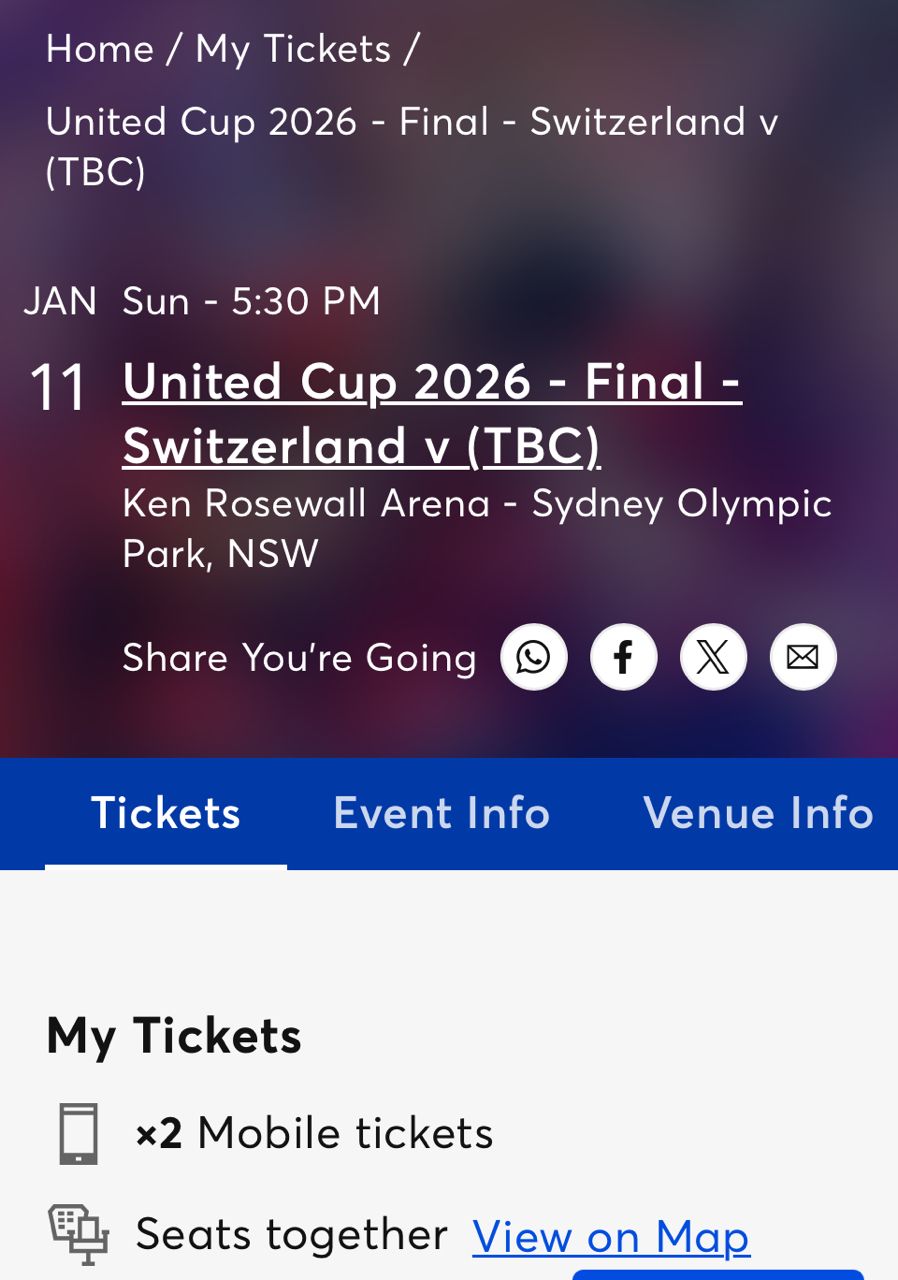Select the Tickets tab

[x=166, y=813]
